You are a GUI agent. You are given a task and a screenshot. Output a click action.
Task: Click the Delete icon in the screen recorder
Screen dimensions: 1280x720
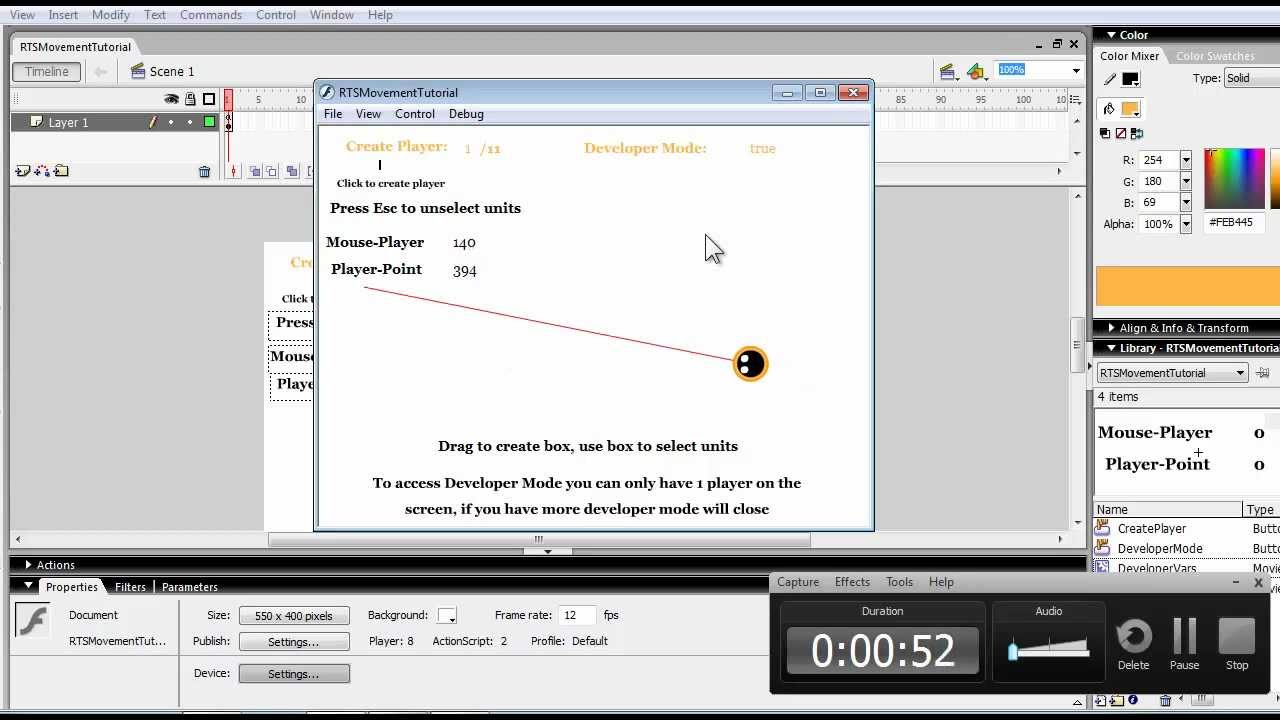(x=1133, y=636)
